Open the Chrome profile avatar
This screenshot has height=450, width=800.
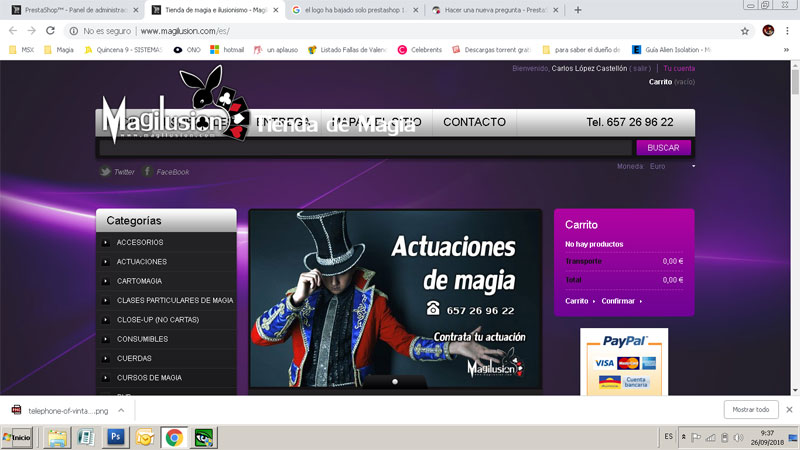pos(768,31)
